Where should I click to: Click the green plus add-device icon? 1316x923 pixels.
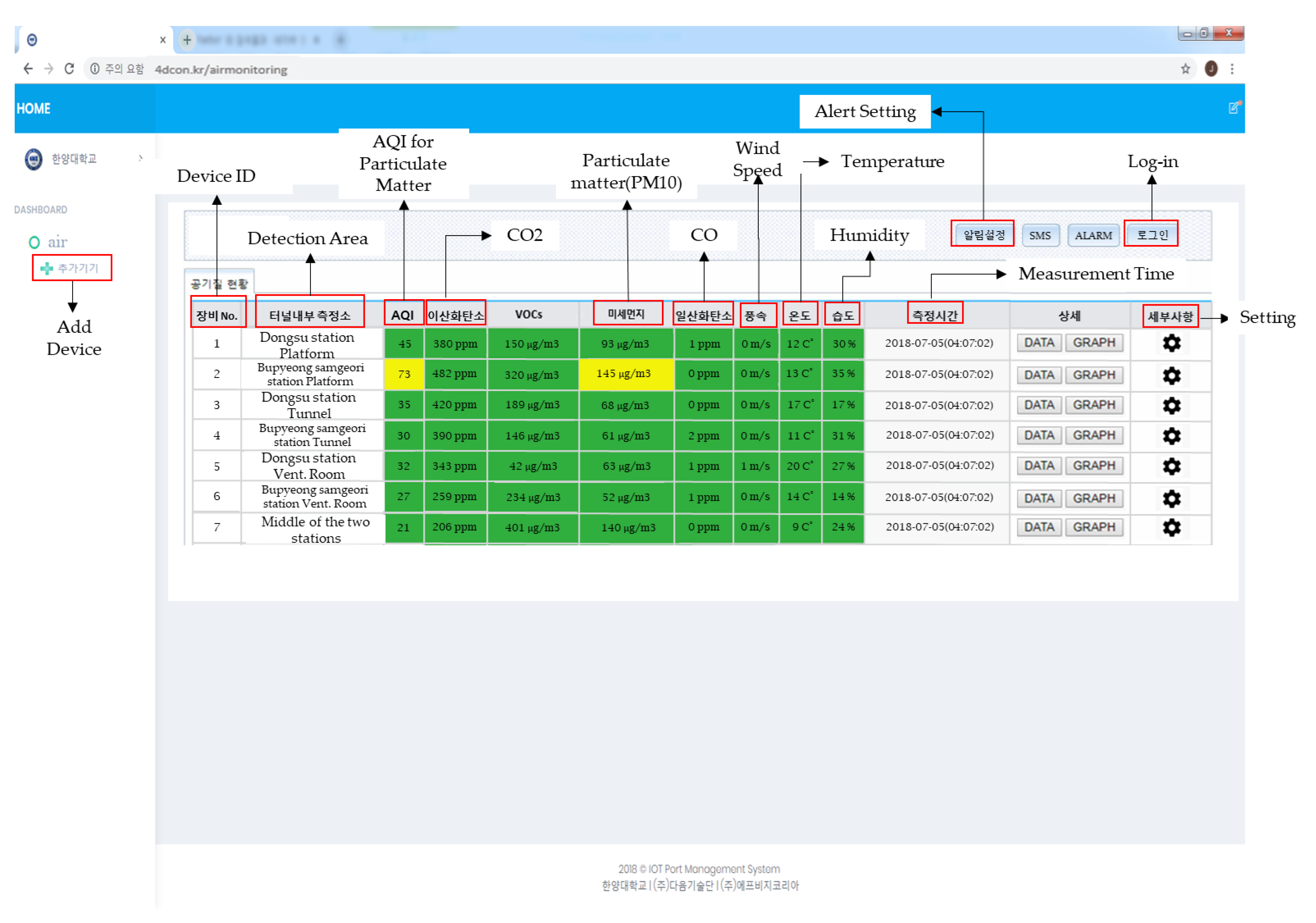(46, 268)
